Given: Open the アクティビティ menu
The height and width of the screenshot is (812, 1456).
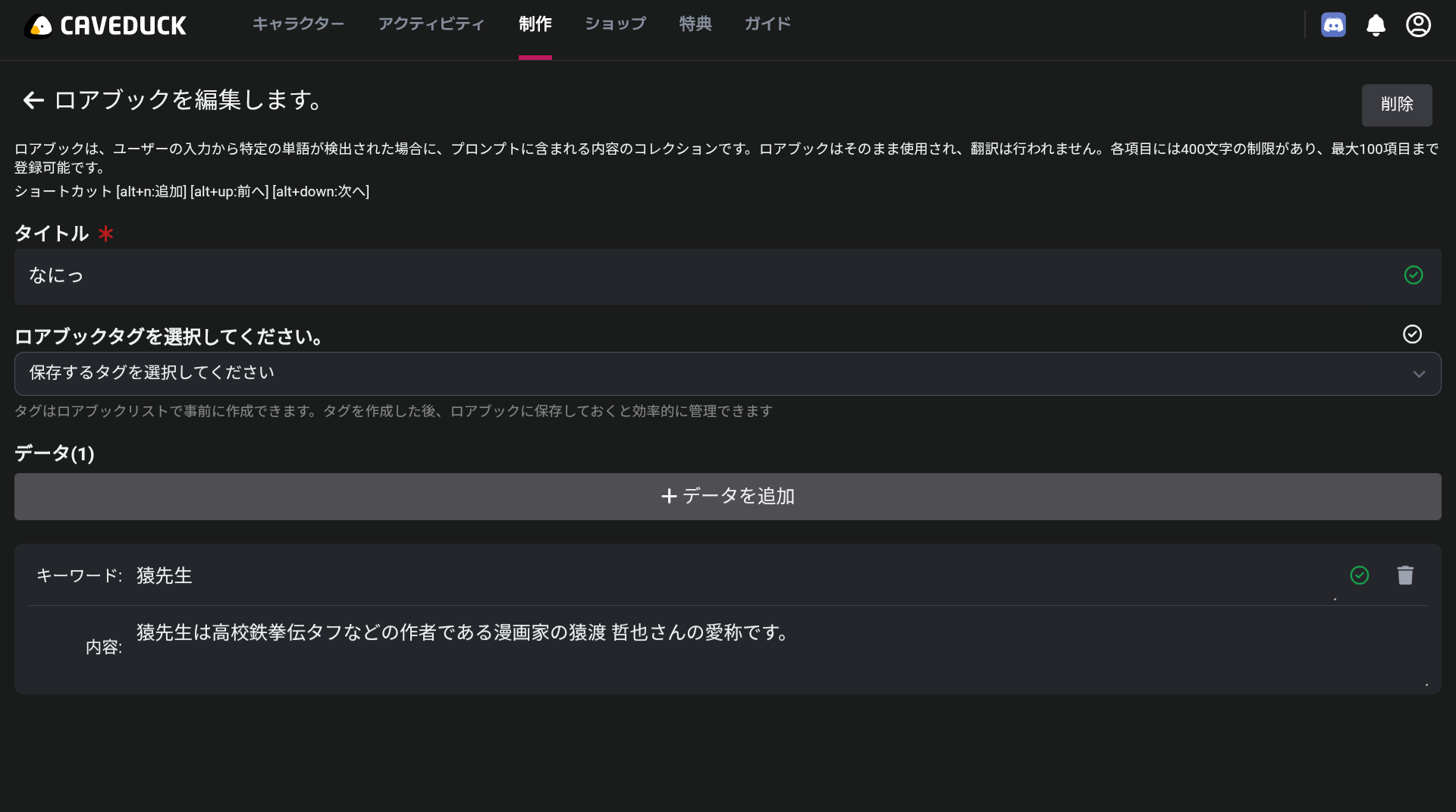Looking at the screenshot, I should pos(431,24).
